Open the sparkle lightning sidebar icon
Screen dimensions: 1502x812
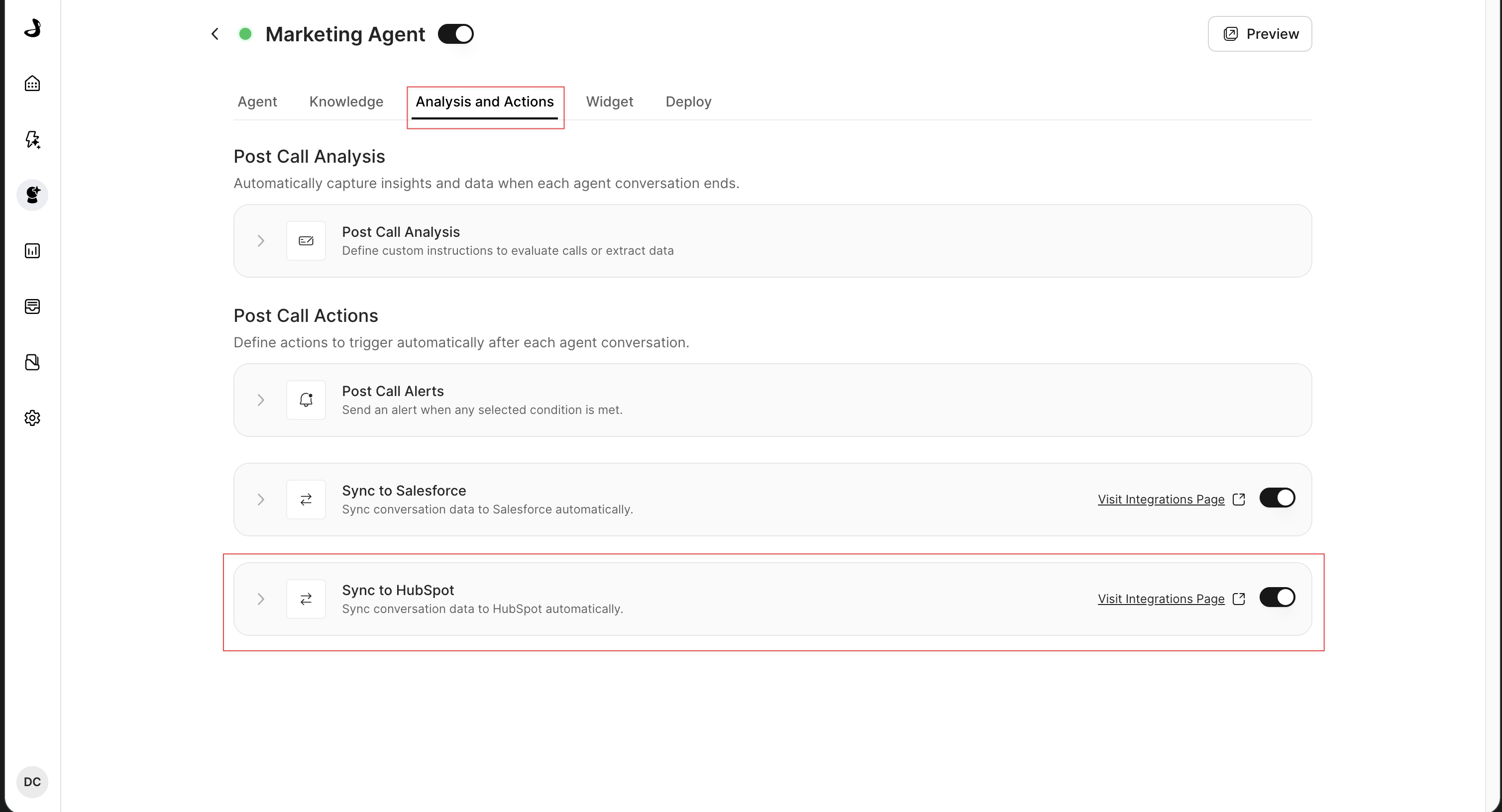coord(33,139)
